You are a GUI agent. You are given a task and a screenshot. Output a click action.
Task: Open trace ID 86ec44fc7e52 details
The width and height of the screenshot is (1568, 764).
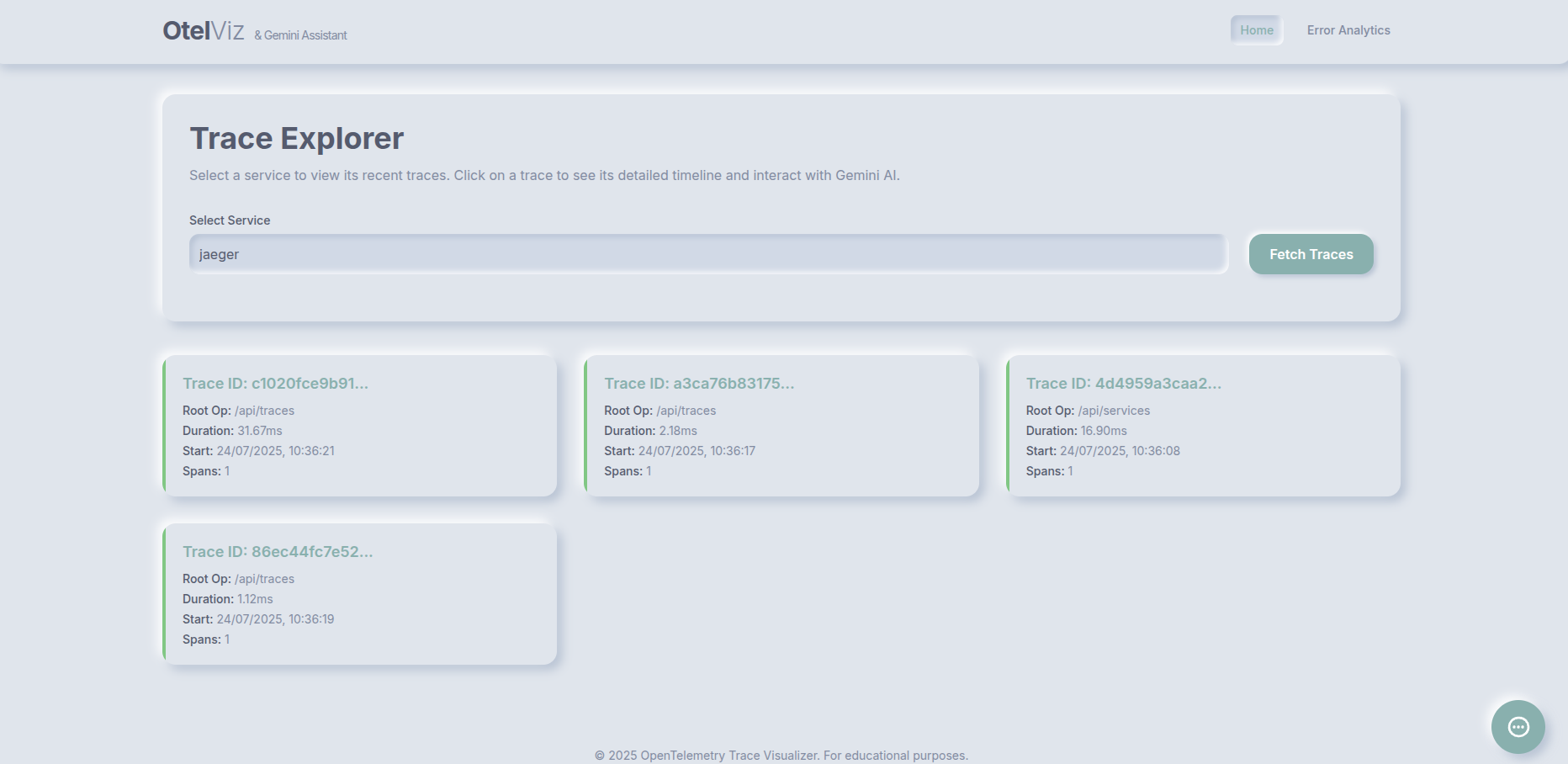click(277, 551)
